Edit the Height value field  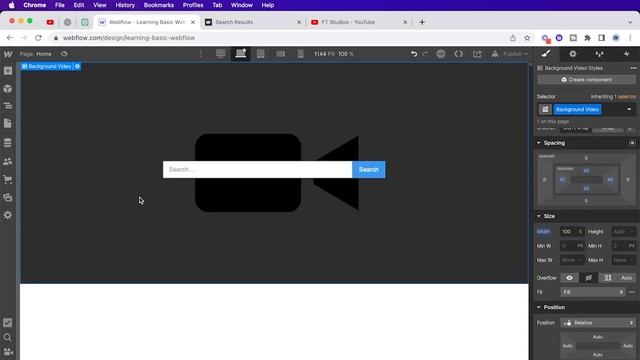tap(624, 231)
